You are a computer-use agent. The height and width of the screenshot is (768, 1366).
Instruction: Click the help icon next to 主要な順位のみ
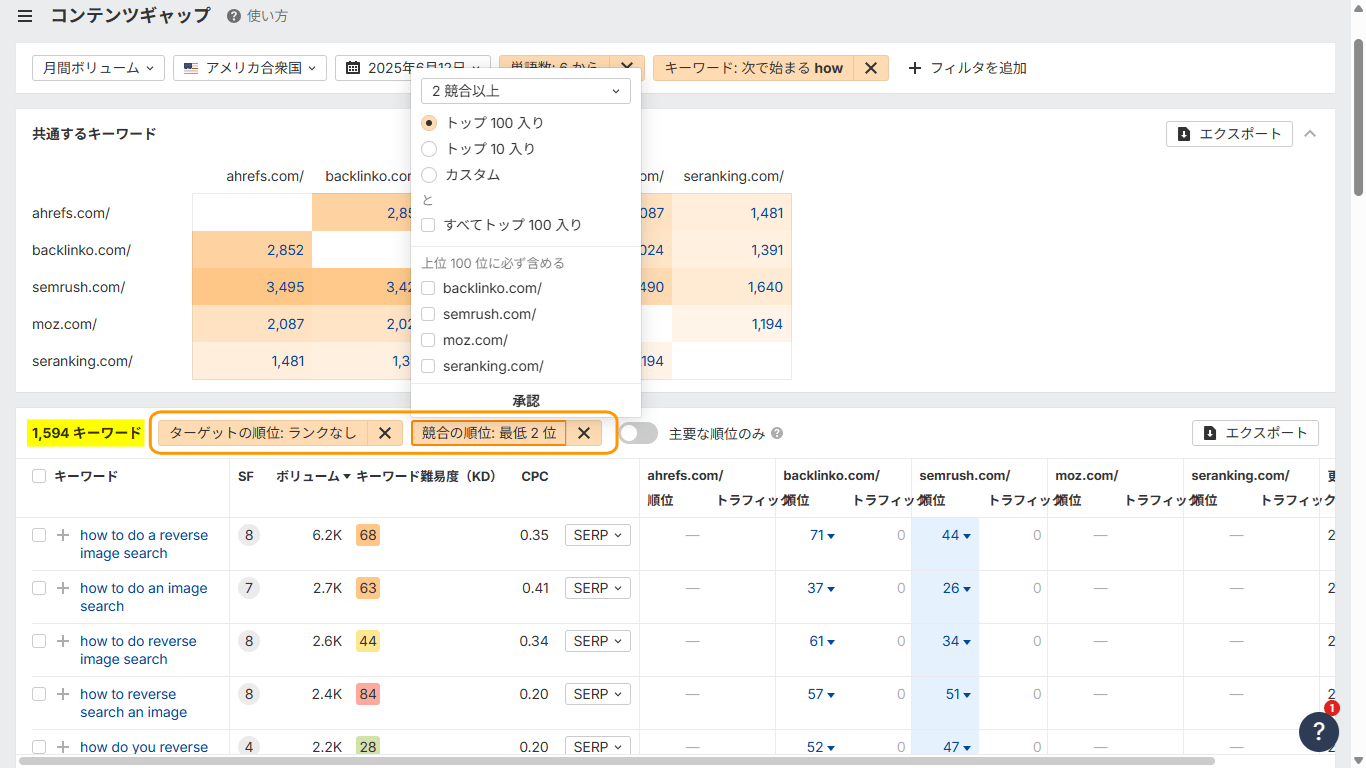click(x=777, y=433)
